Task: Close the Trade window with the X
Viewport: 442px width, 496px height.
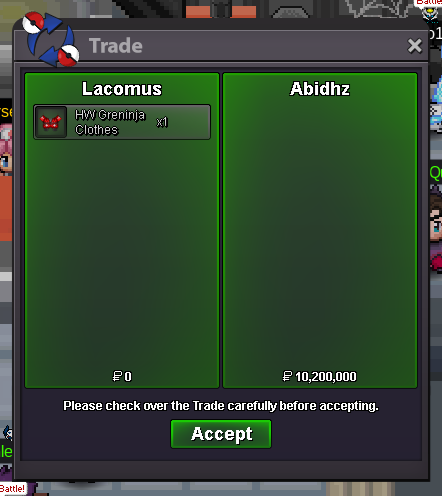Action: coord(415,46)
